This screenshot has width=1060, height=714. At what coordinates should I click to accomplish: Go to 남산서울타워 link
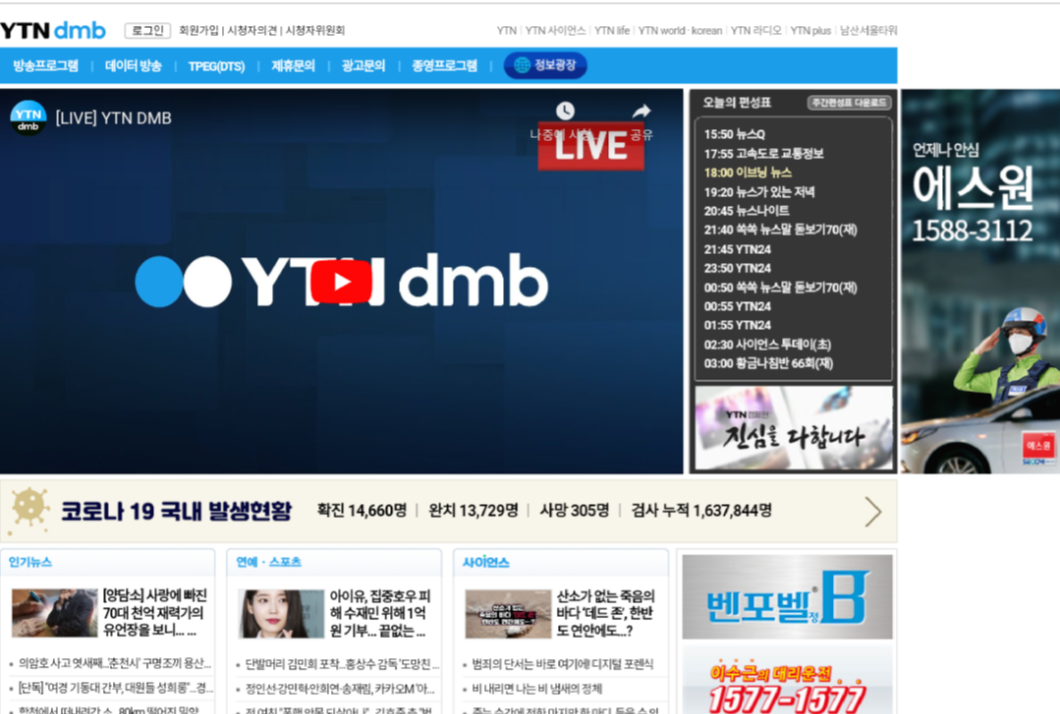[x=868, y=30]
